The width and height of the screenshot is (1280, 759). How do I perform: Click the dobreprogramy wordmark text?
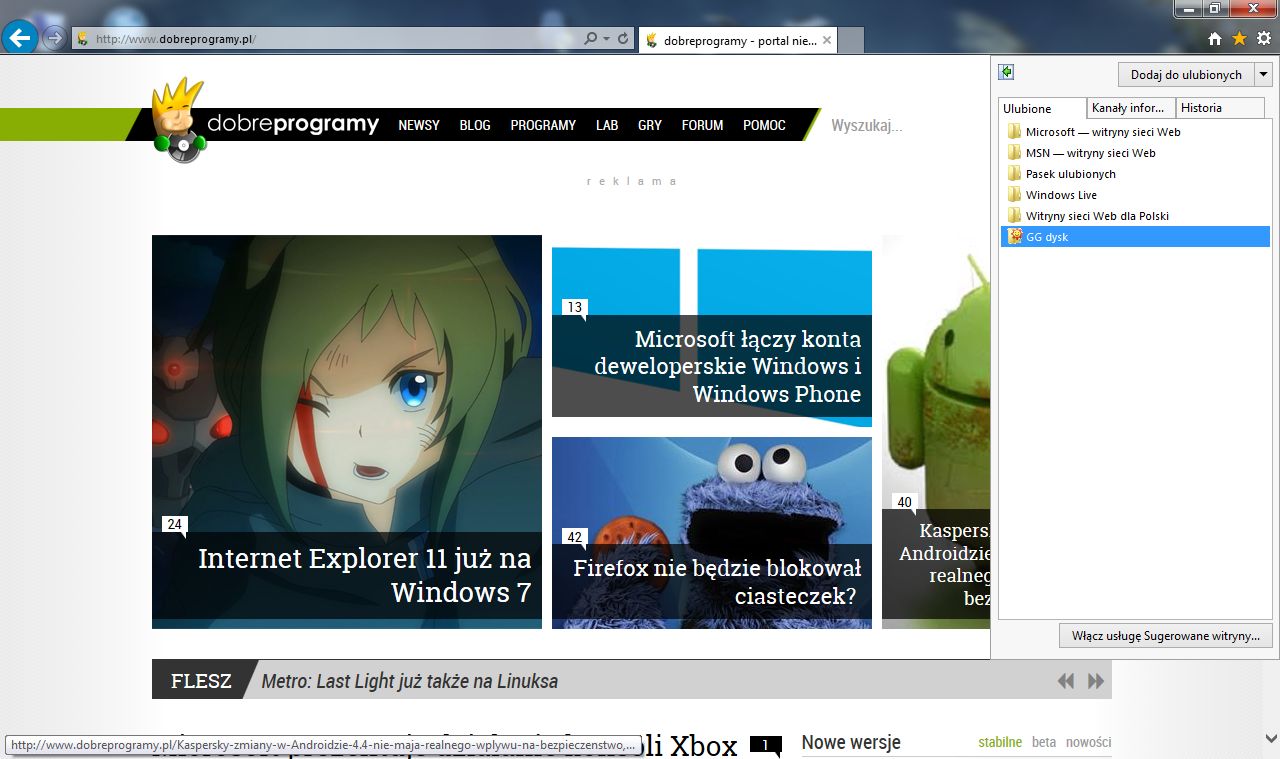pyautogui.click(x=293, y=125)
